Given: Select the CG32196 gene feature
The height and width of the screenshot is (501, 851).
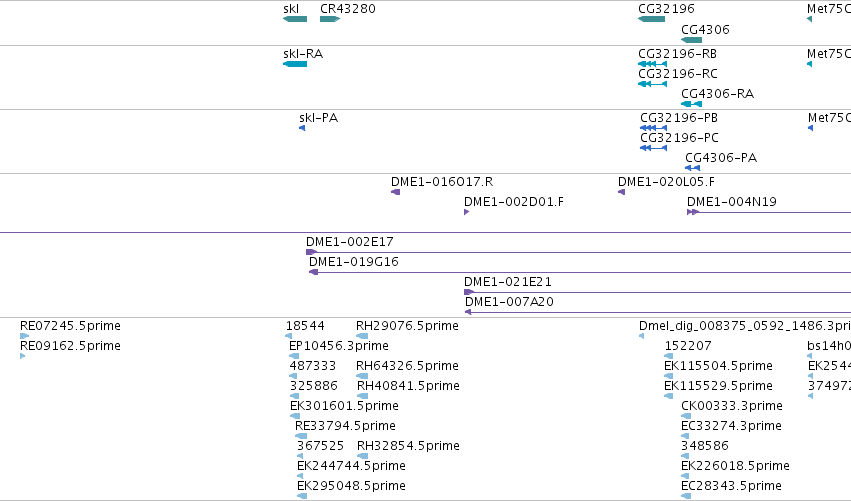Looking at the screenshot, I should [651, 19].
